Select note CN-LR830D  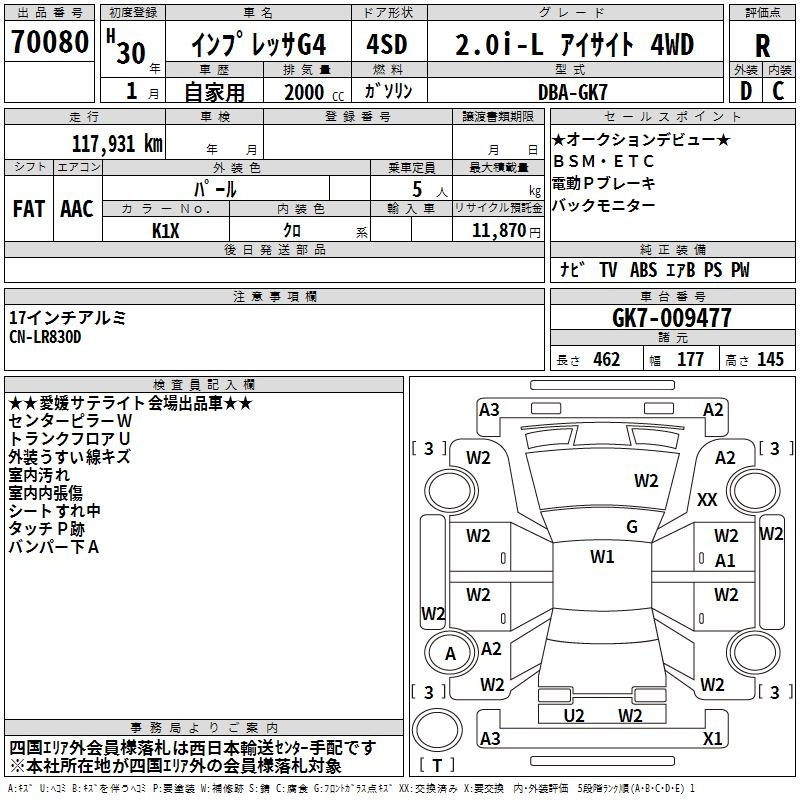(x=45, y=337)
